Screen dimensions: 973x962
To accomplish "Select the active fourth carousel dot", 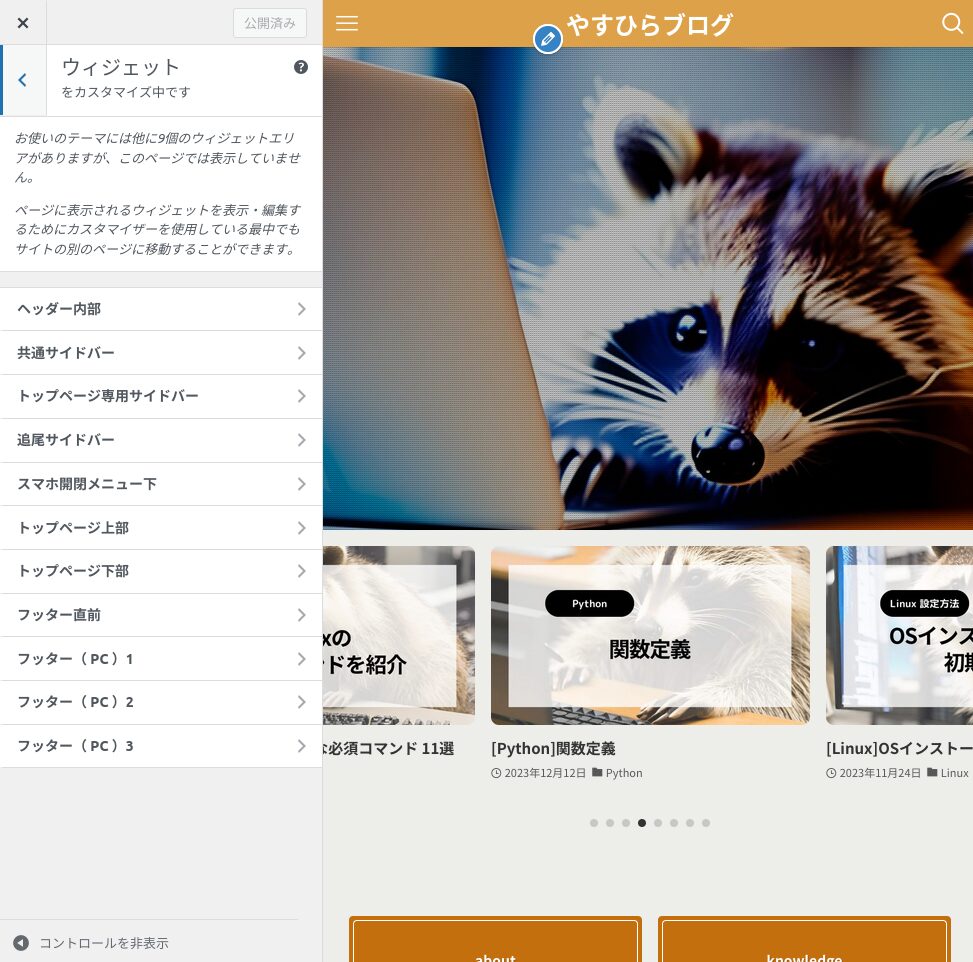I will click(642, 823).
